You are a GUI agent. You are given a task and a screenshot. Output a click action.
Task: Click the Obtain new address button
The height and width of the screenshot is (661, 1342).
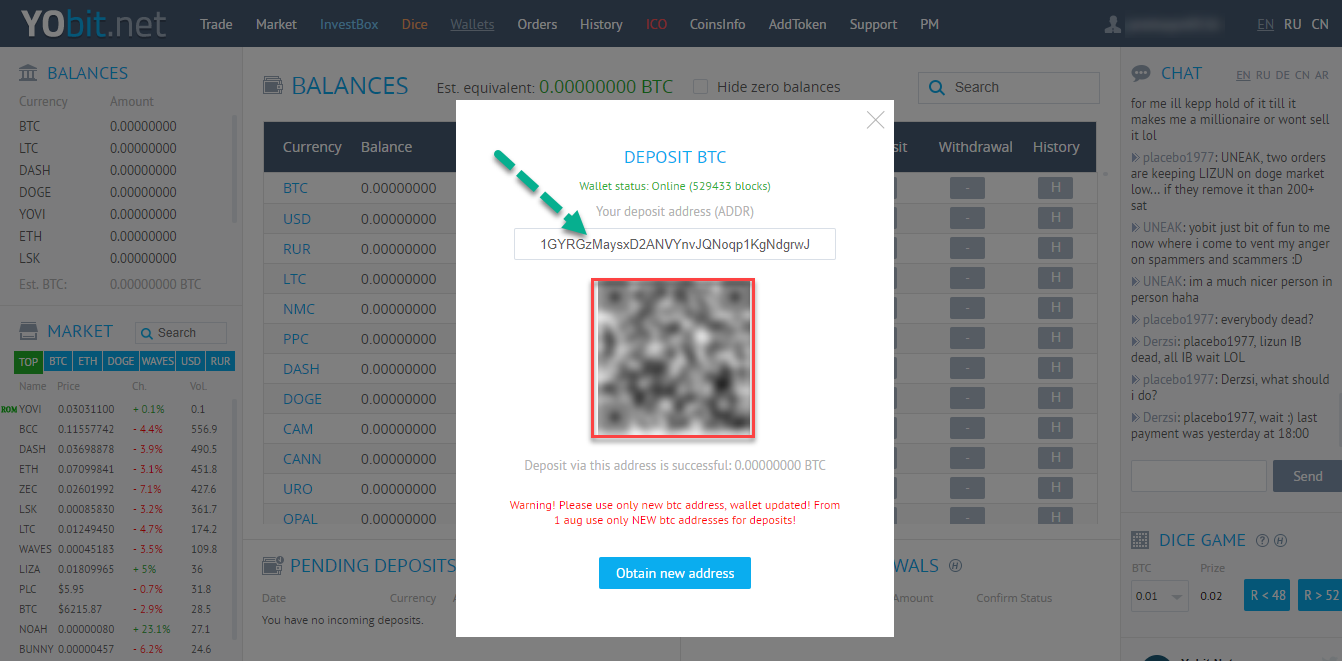pyautogui.click(x=675, y=573)
